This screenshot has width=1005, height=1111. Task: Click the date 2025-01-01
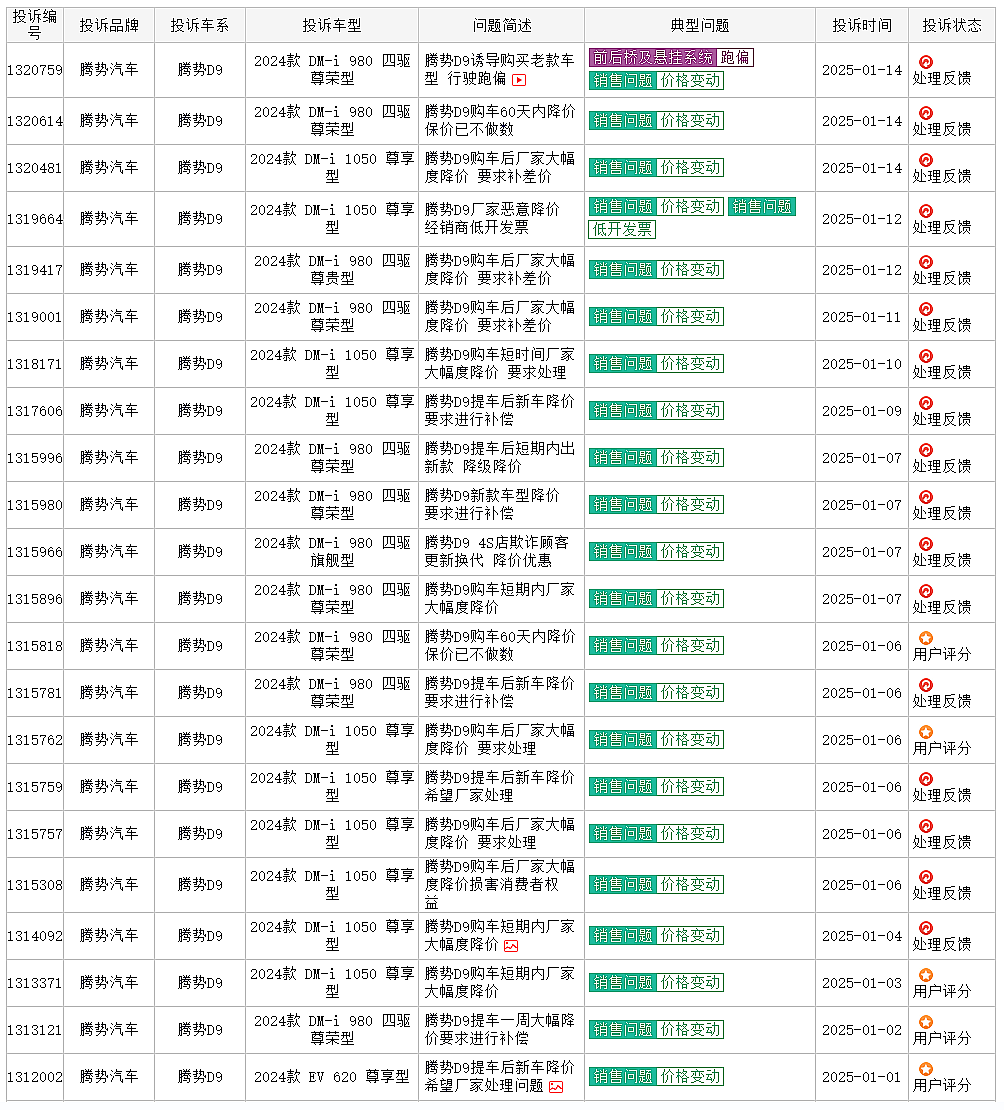pyautogui.click(x=861, y=1077)
